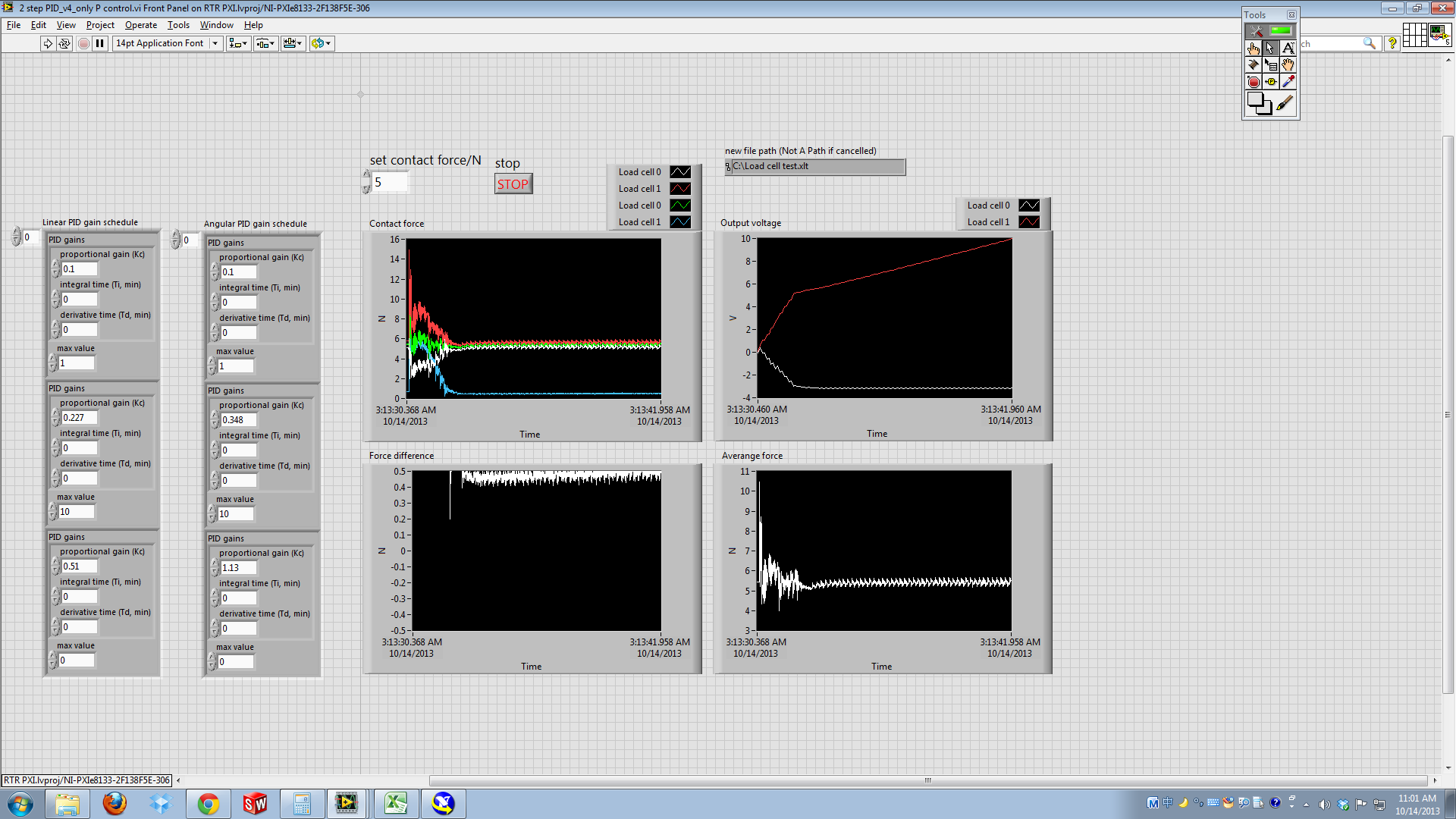Open the Operate menu
Image resolution: width=1456 pixels, height=819 pixels.
[x=141, y=25]
